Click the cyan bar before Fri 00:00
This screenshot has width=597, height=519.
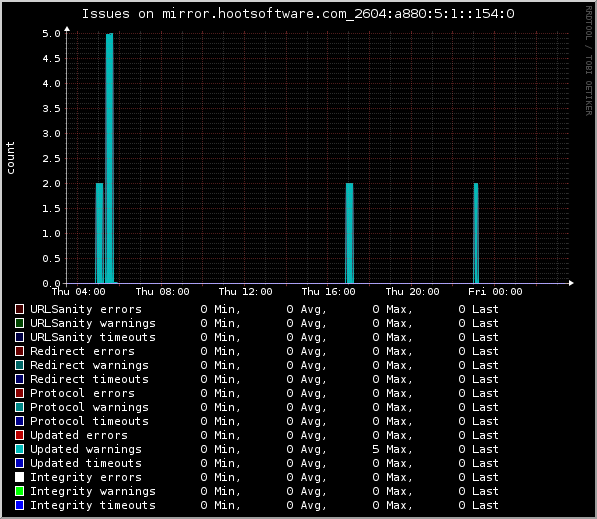point(476,233)
